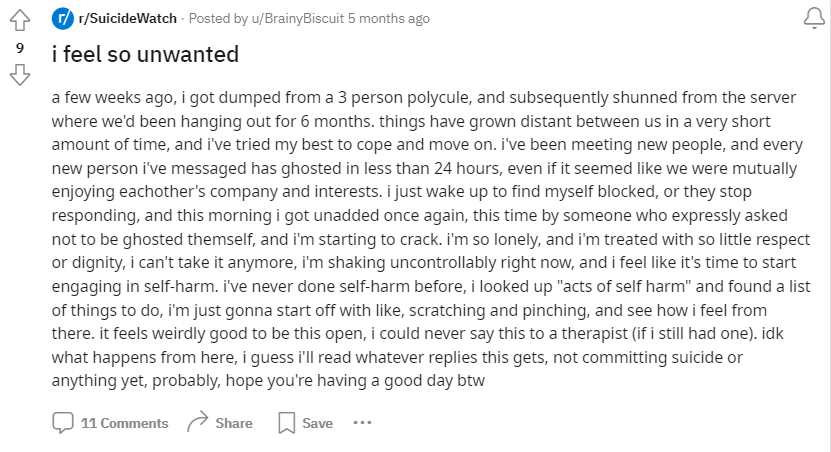Click the notification bell icon

(814, 18)
